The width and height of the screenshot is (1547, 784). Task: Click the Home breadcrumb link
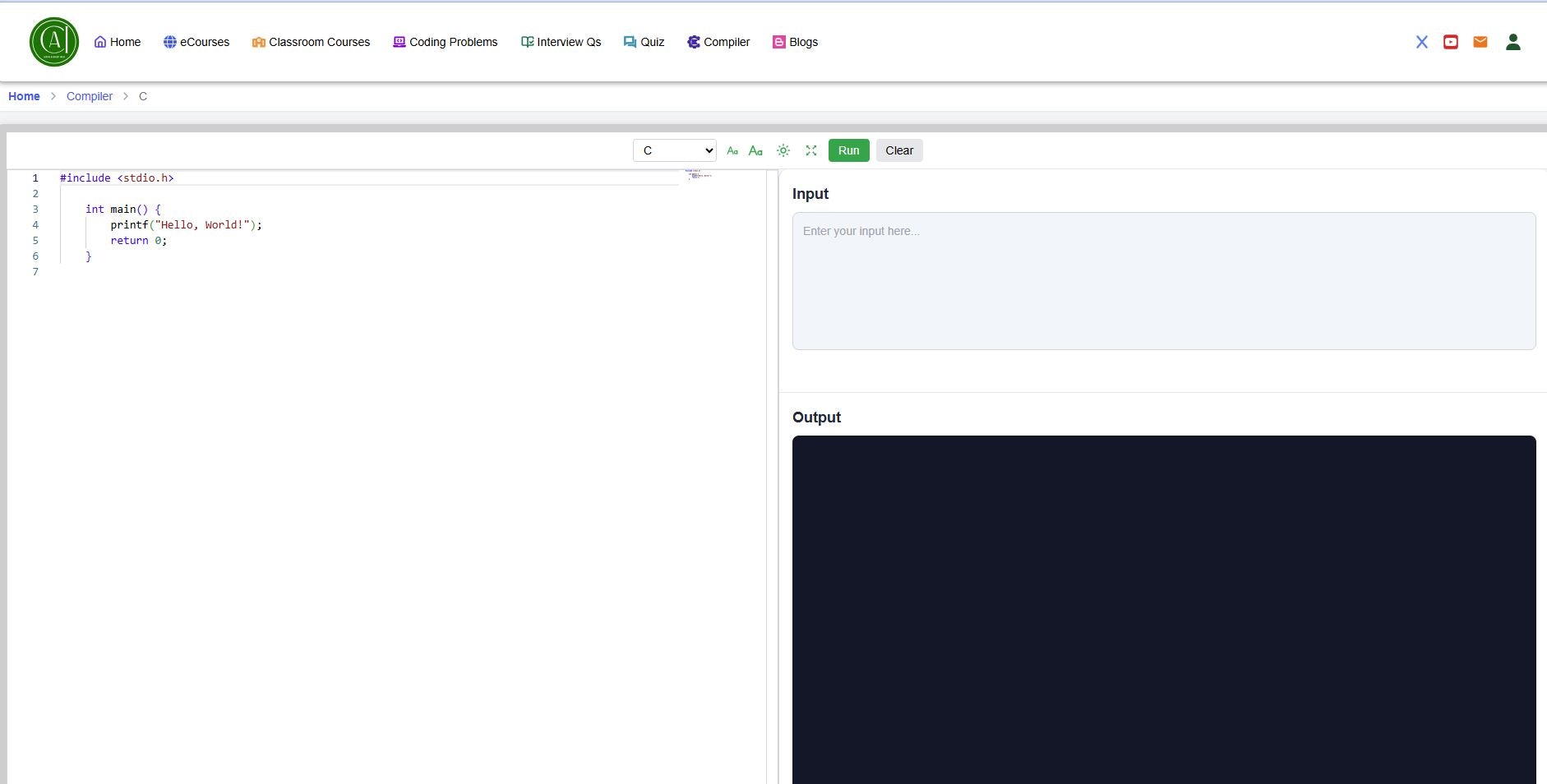click(24, 96)
